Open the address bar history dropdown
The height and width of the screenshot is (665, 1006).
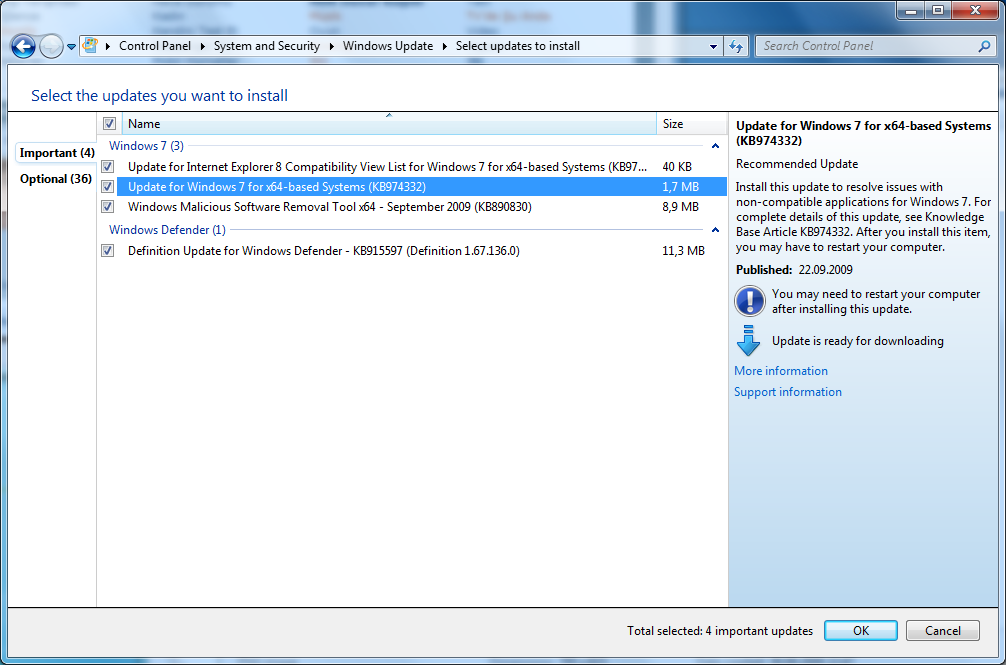tap(713, 46)
